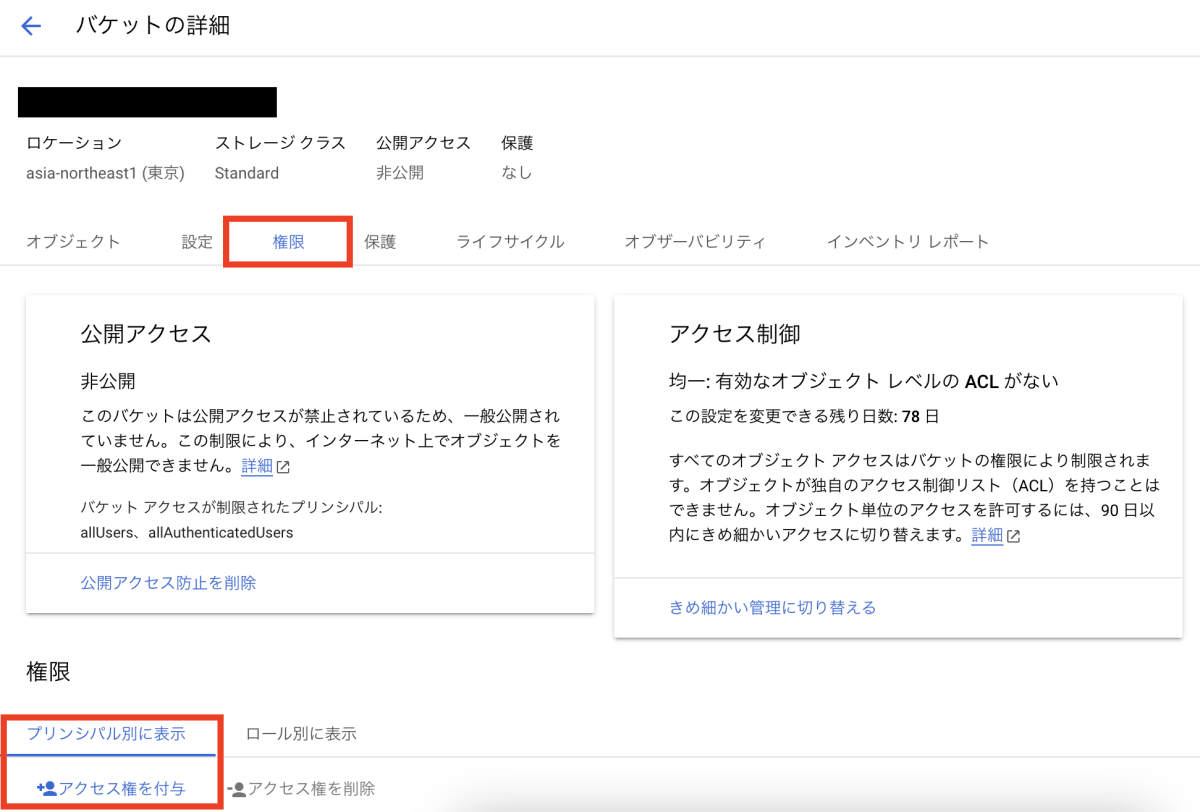This screenshot has height=812, width=1200.
Task: Open the オブジェクト tab
Action: 73,241
